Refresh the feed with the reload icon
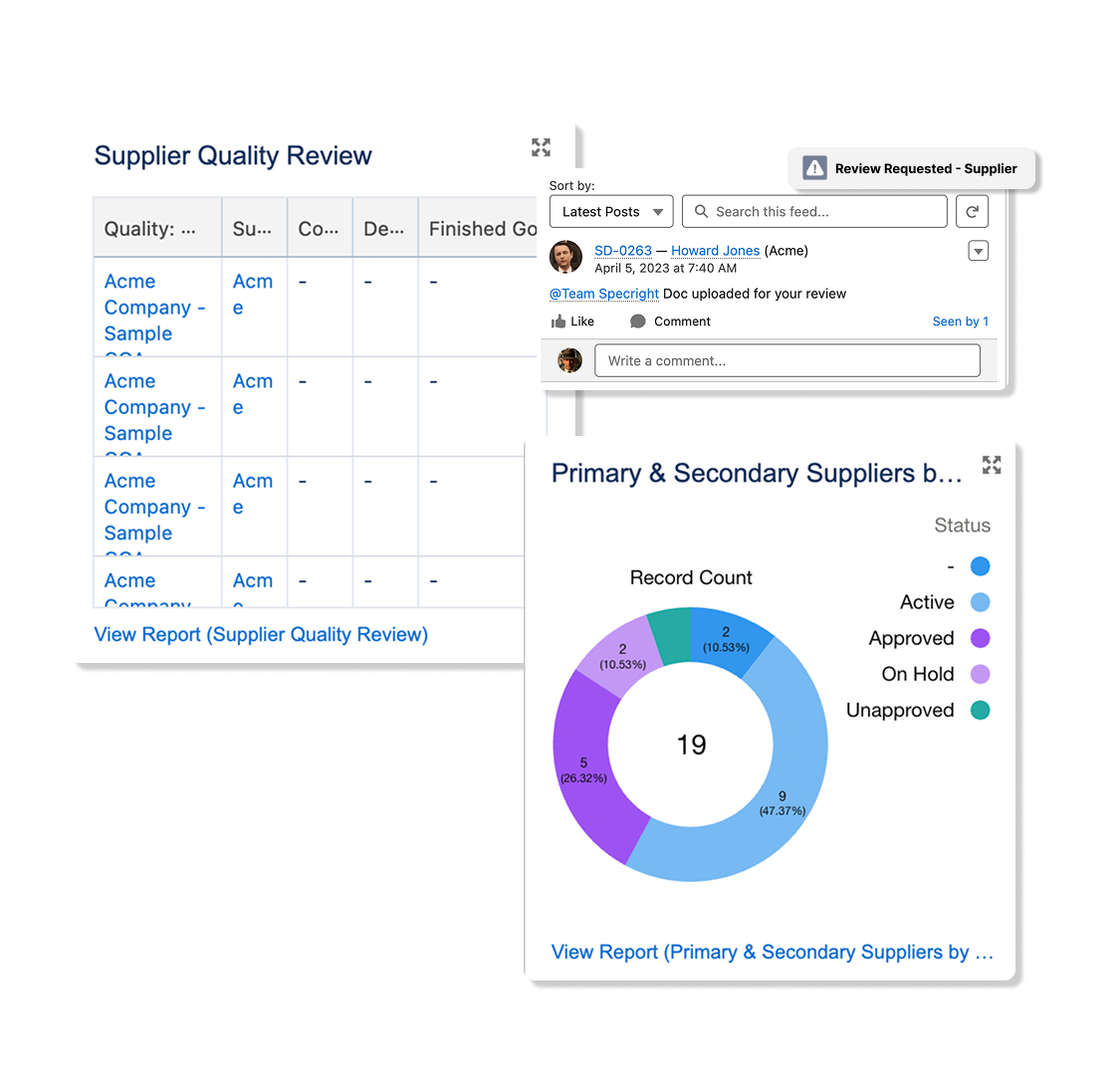Image resolution: width=1120 pixels, height=1075 pixels. click(x=972, y=211)
